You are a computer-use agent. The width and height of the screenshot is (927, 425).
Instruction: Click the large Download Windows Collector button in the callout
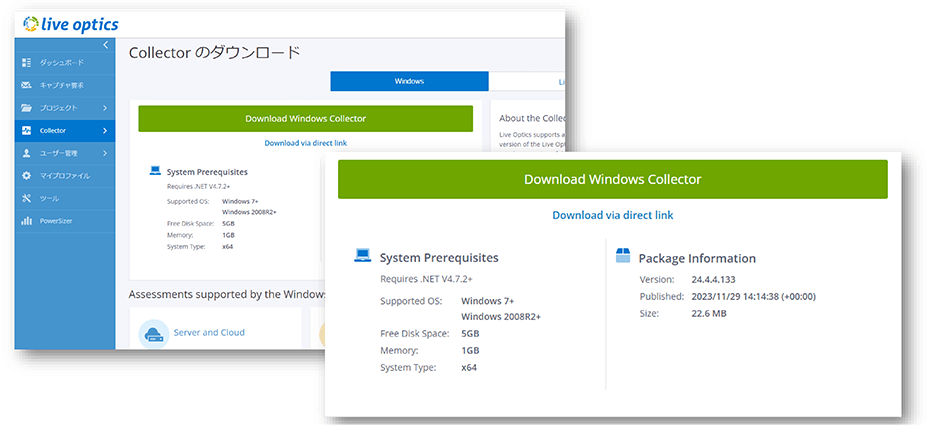pyautogui.click(x=612, y=180)
